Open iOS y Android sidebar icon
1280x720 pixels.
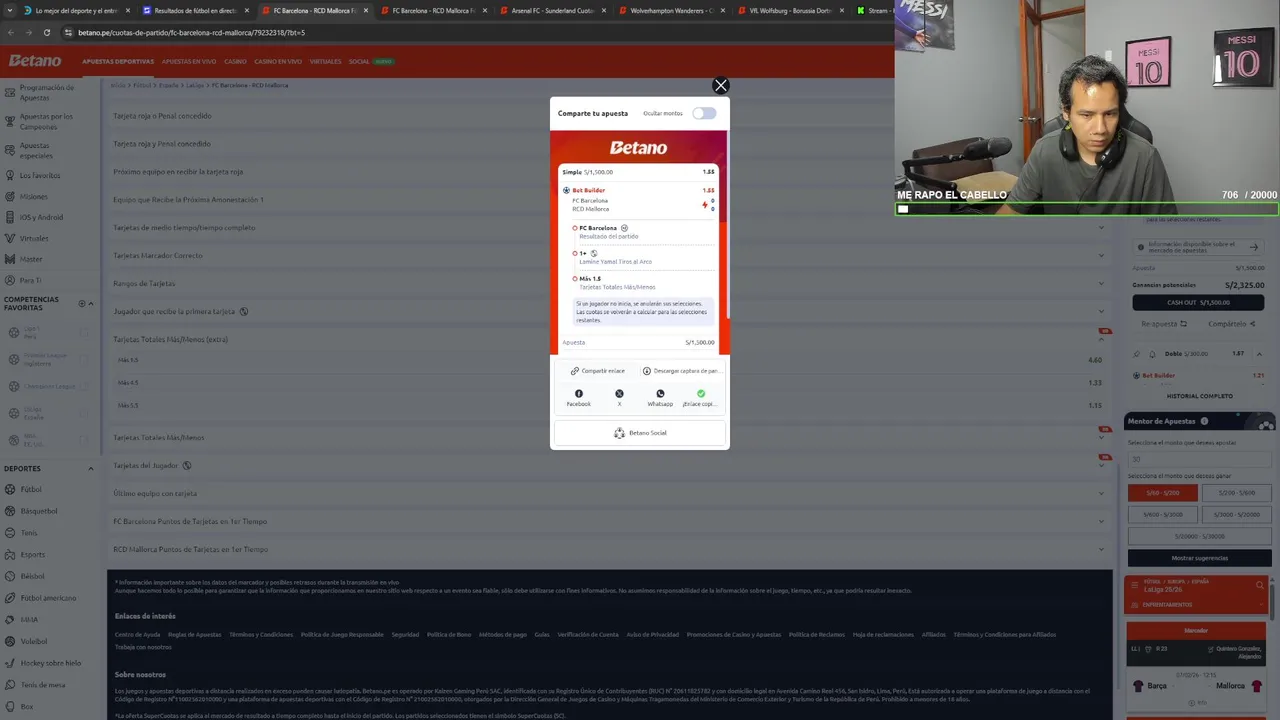[x=9, y=217]
